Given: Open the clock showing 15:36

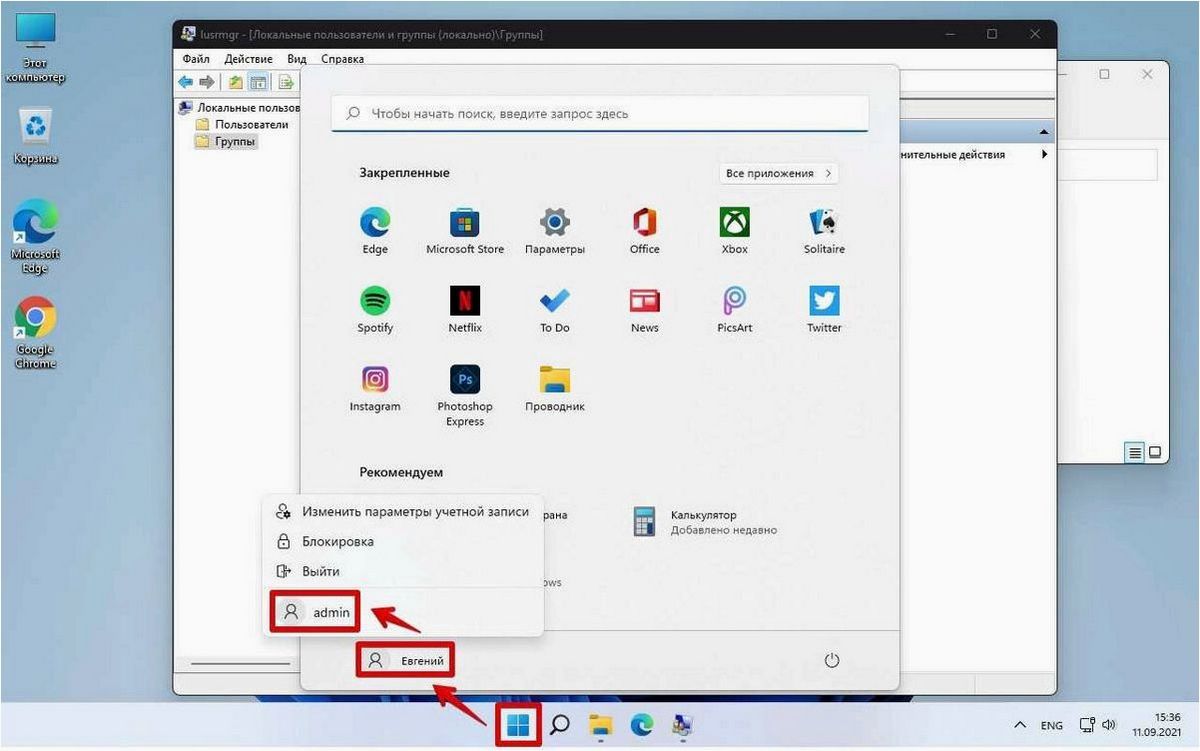Looking at the screenshot, I should [1158, 725].
